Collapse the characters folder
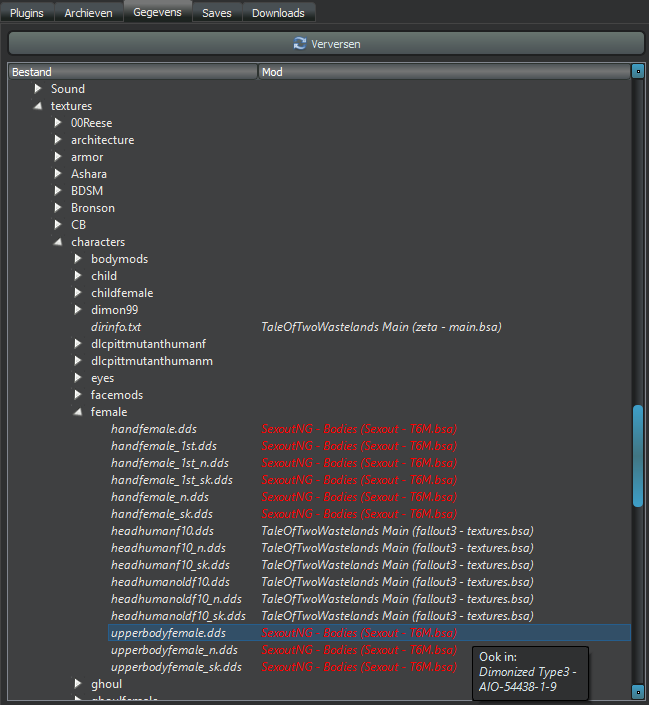This screenshot has height=705, width=649. 58,242
